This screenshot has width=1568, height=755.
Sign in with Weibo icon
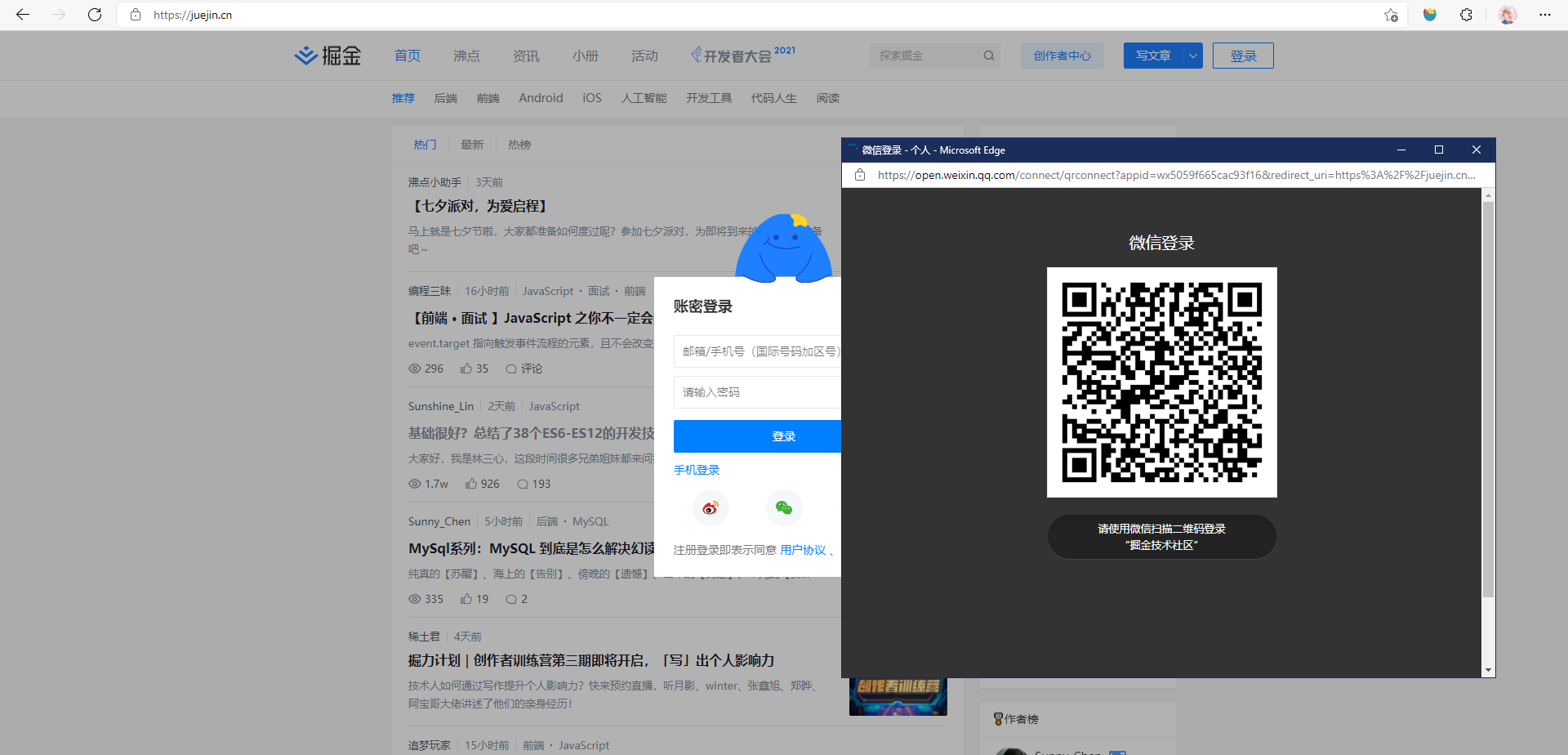point(710,508)
